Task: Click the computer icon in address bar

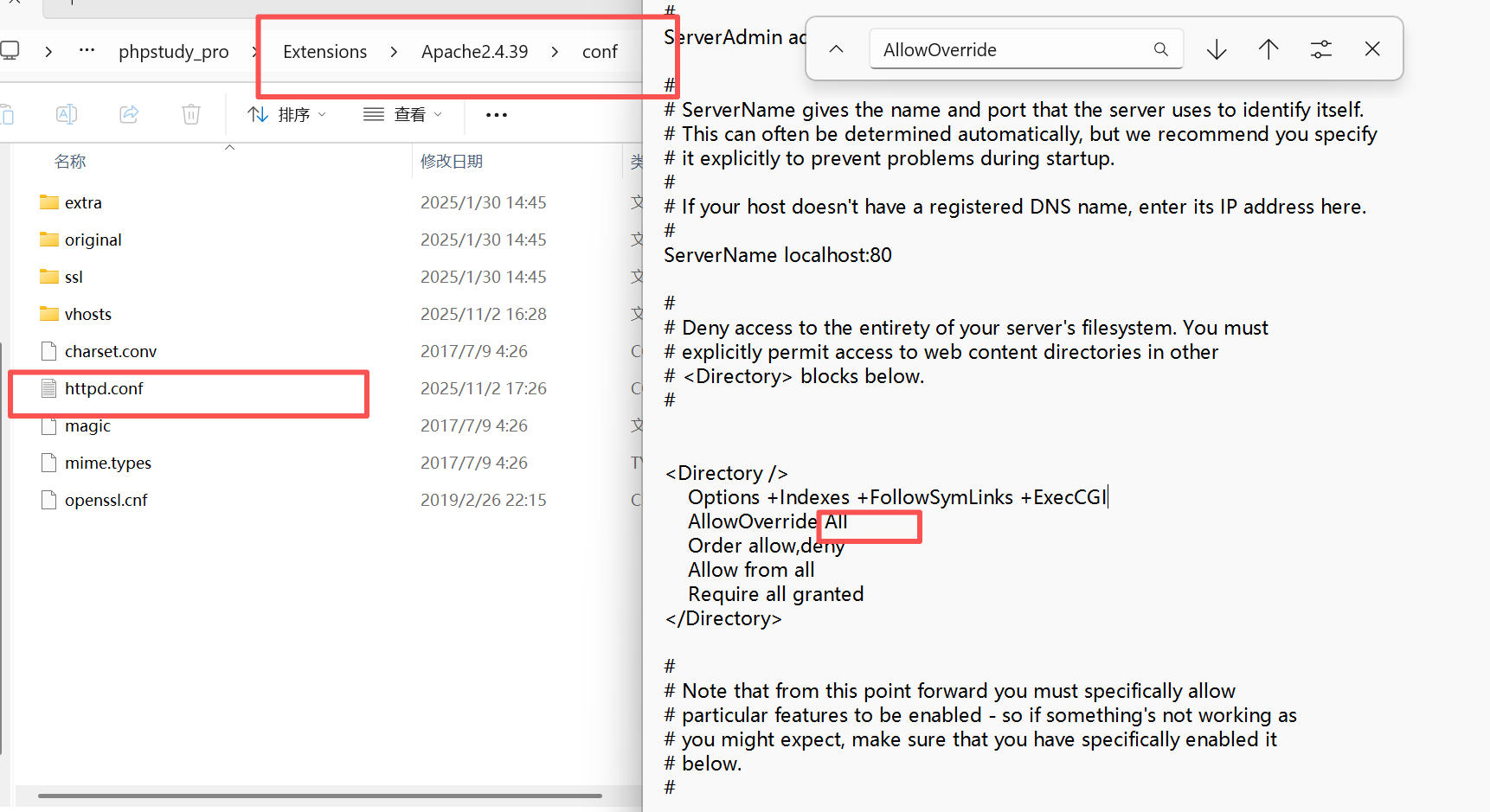Action: point(10,51)
